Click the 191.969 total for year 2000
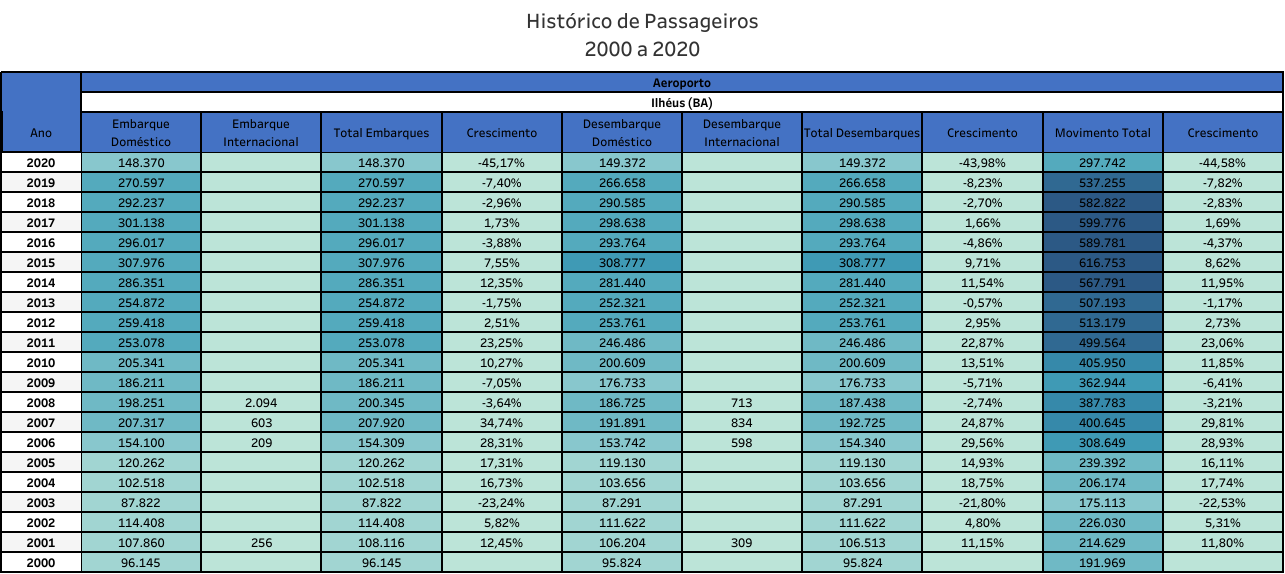The height and width of the screenshot is (574, 1285). (1103, 562)
